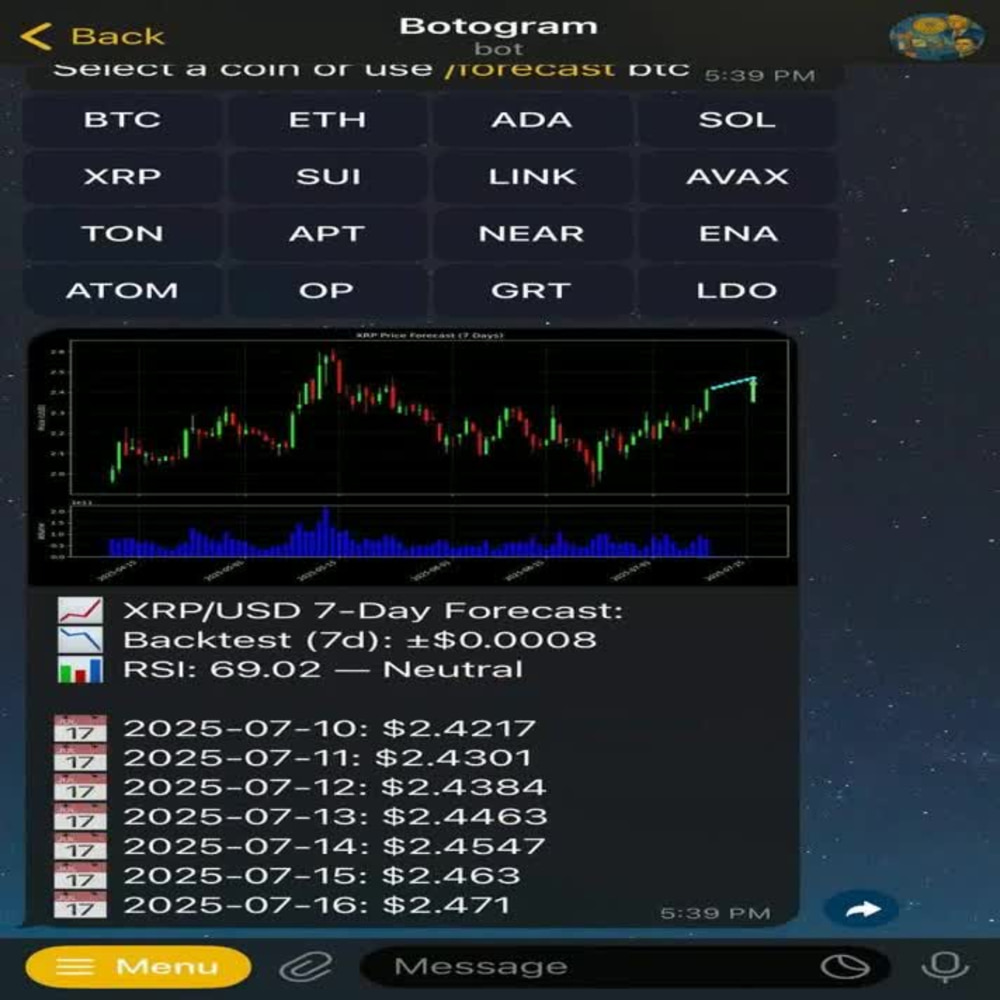Tap the 2025-07-12: $2.4384 forecast line
1000x1000 pixels.
pyautogui.click(x=334, y=787)
